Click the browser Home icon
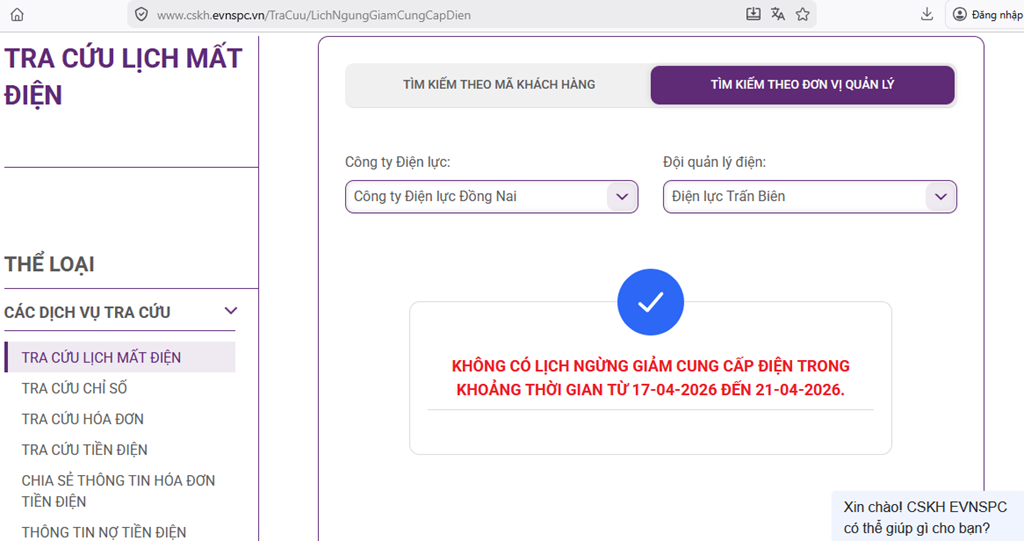This screenshot has width=1024, height=541. pyautogui.click(x=16, y=14)
